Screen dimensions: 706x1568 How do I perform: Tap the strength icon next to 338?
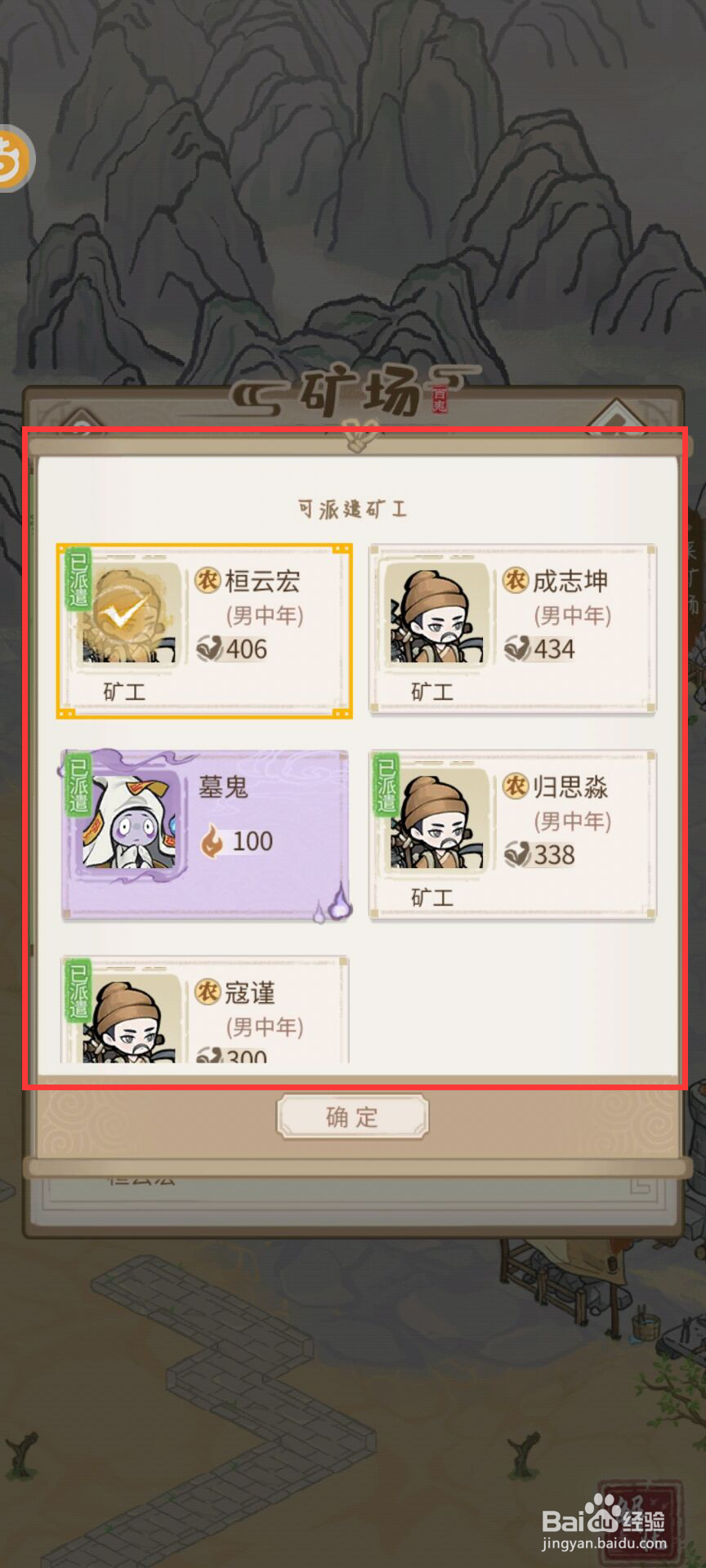click(518, 855)
